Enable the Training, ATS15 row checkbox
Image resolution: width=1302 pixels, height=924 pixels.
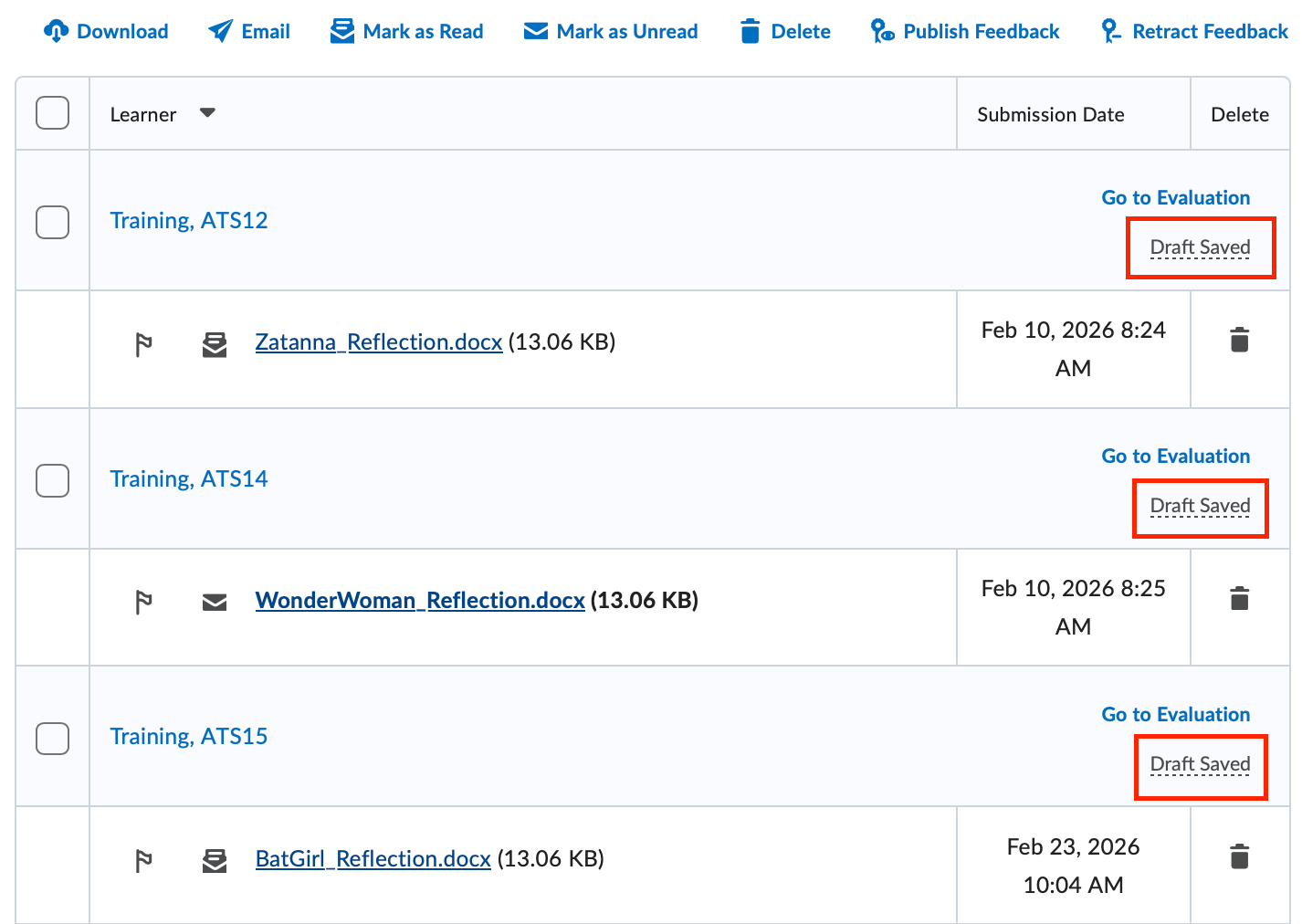pos(52,739)
